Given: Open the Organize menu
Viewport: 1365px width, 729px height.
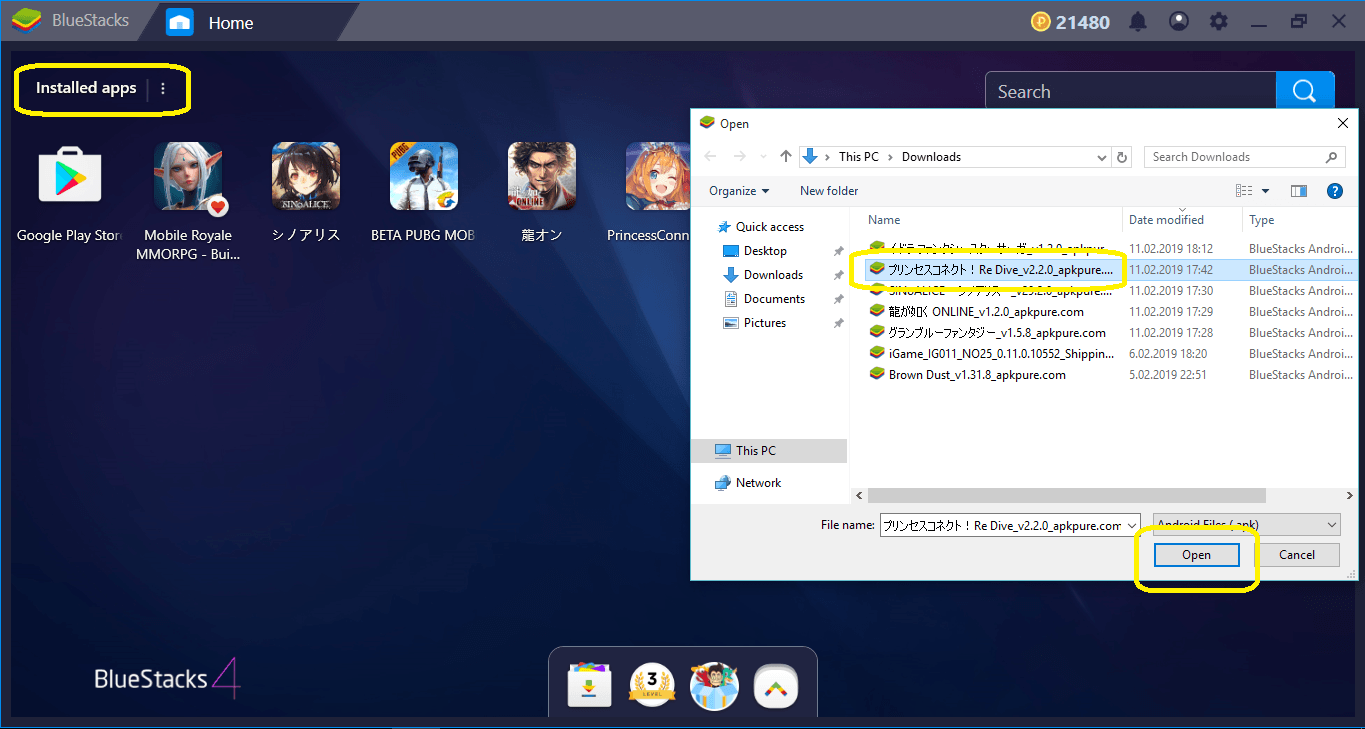Looking at the screenshot, I should click(x=739, y=191).
